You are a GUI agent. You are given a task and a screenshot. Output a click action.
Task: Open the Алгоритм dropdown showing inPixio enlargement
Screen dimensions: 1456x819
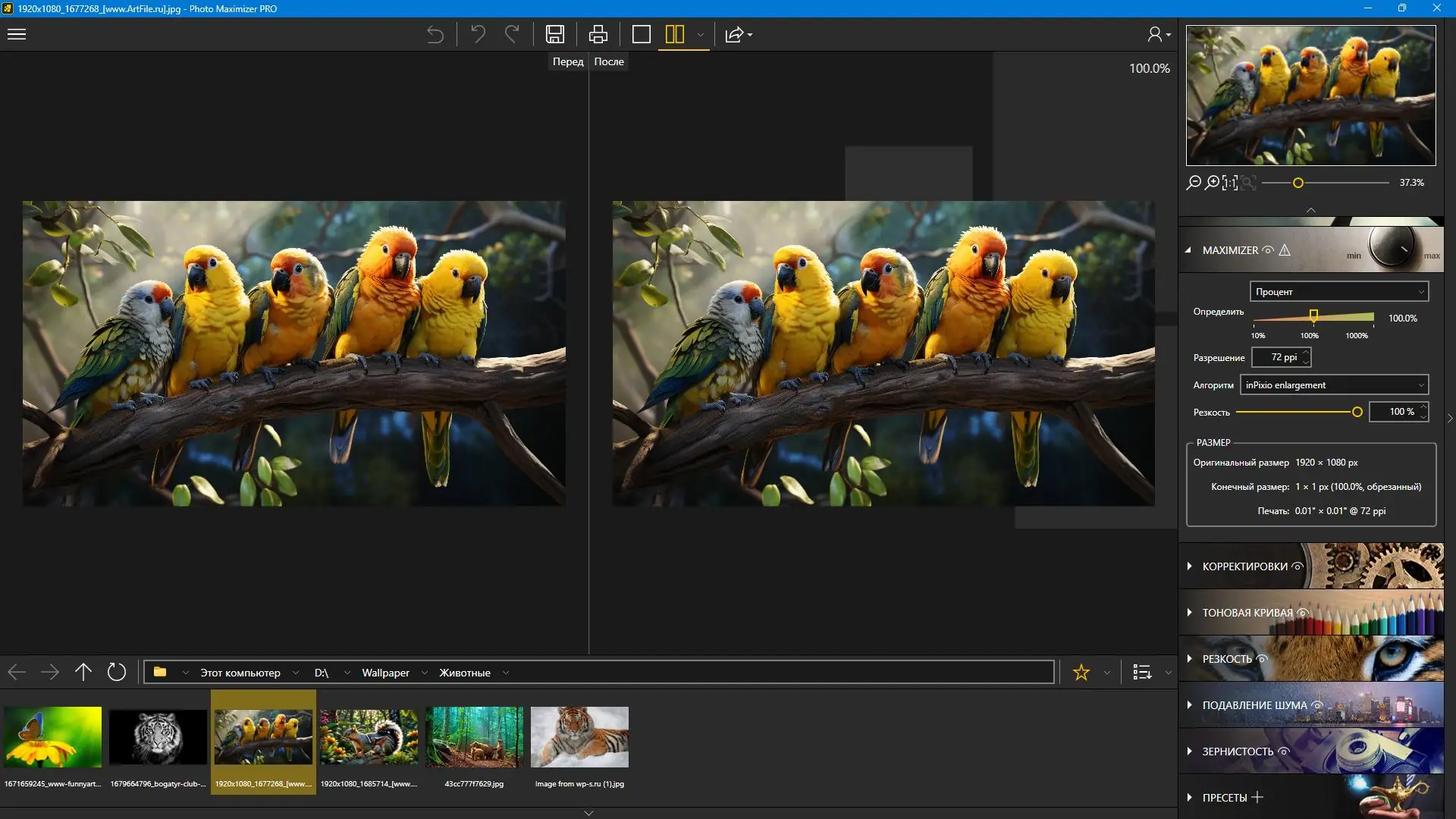(1333, 384)
